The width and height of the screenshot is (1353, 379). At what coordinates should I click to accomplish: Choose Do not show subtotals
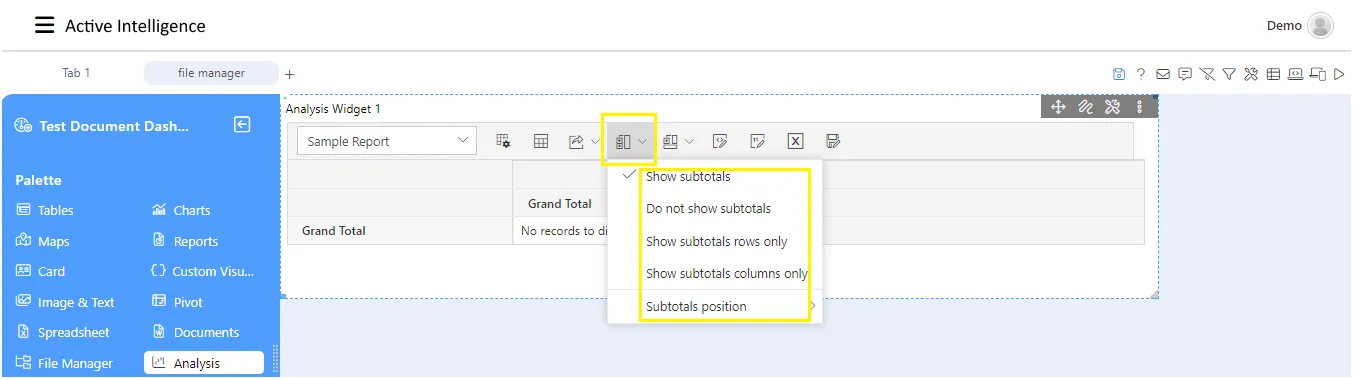coord(714,209)
